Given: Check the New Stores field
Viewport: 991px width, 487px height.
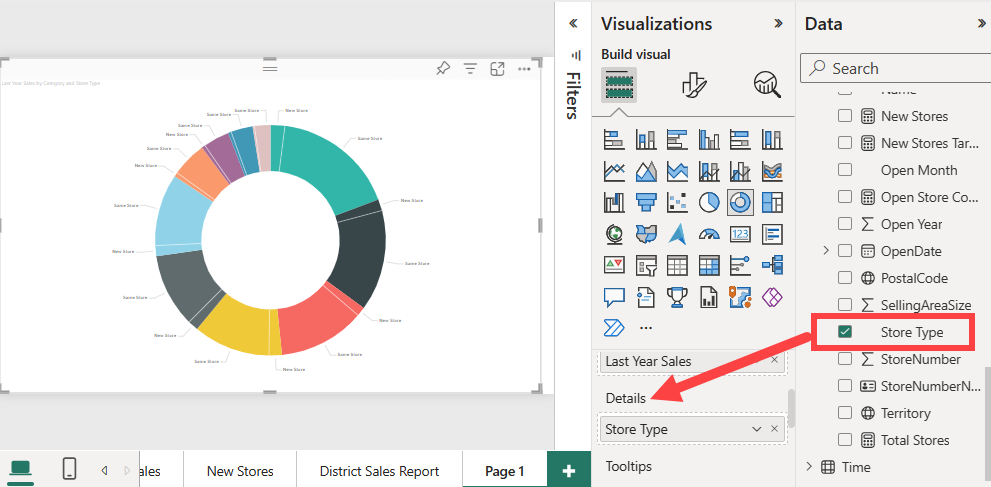Looking at the screenshot, I should 845,116.
